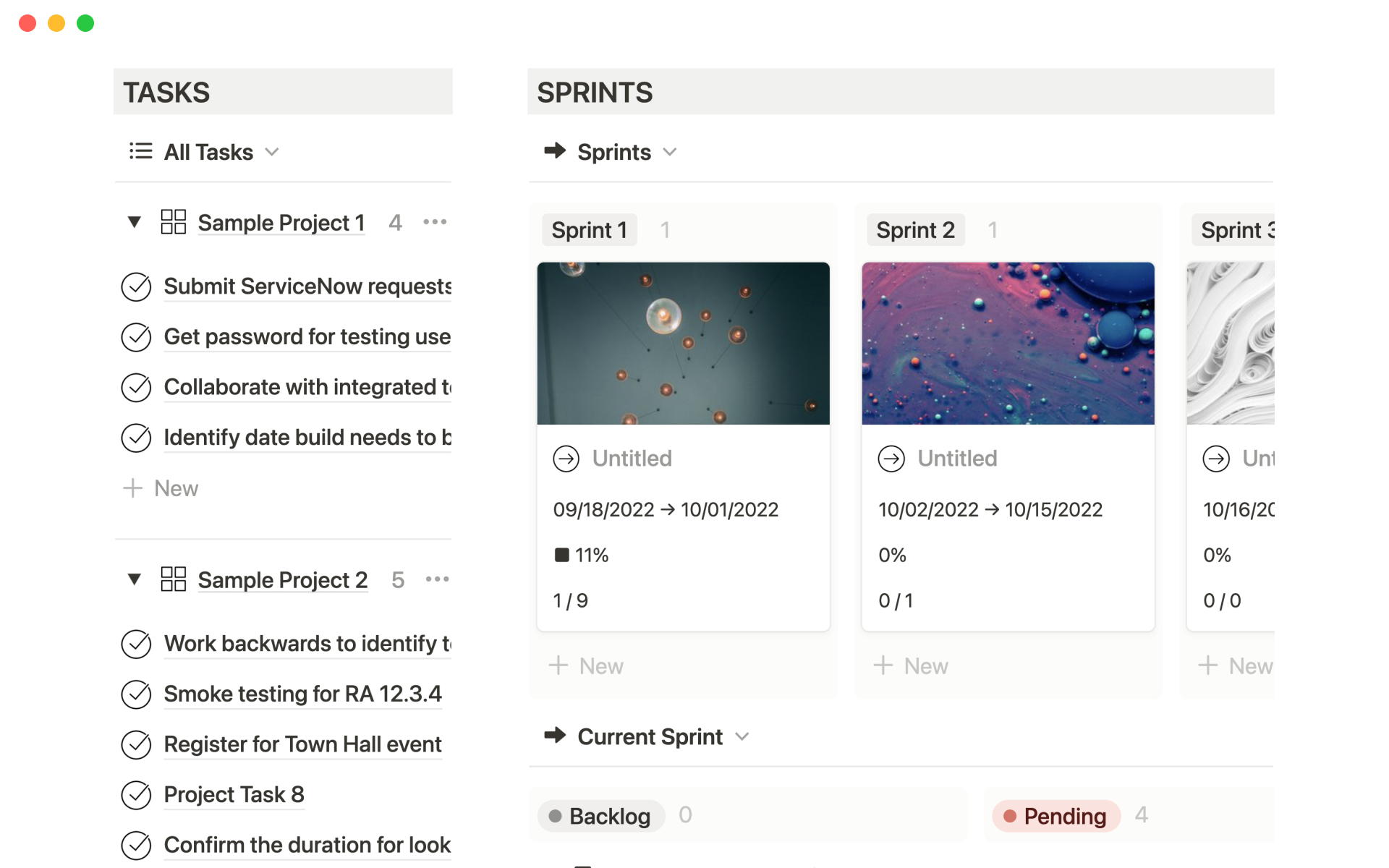Click the Sample Project 1 board icon
This screenshot has width=1389, height=868.
173,222
